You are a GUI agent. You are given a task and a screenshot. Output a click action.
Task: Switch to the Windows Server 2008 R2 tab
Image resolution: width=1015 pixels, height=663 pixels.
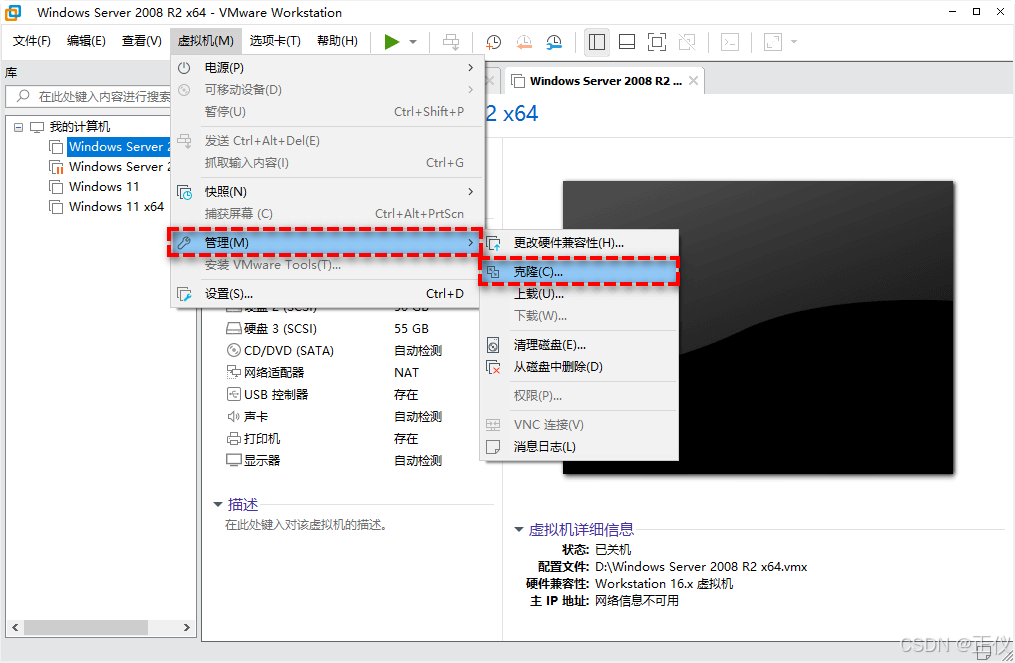tap(605, 81)
